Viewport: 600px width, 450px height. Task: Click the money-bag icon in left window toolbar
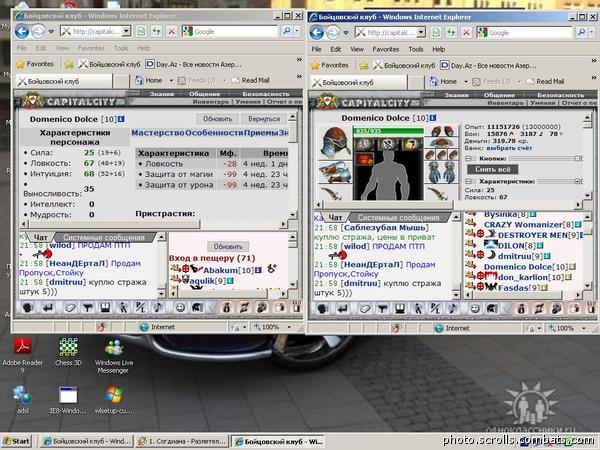pyautogui.click(x=227, y=308)
